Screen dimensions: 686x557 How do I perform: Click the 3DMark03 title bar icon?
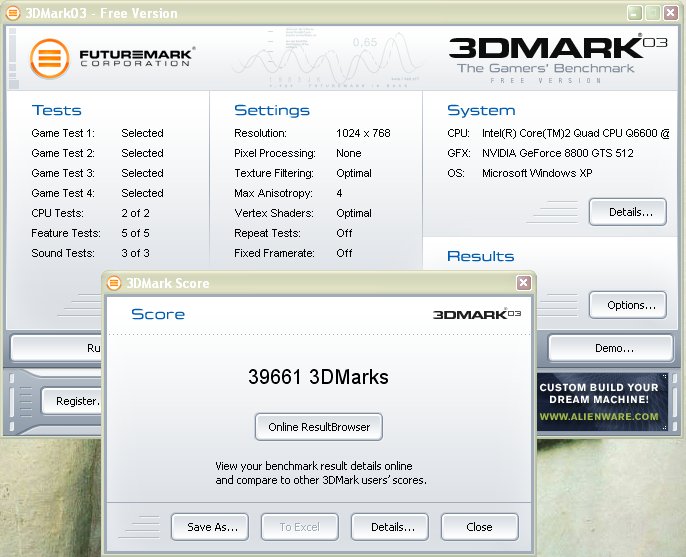point(13,13)
